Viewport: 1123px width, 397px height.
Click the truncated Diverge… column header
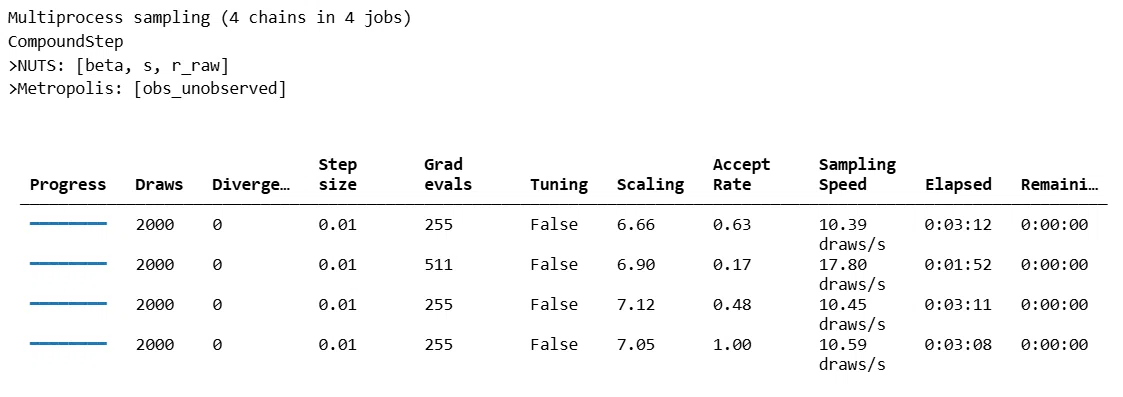click(251, 185)
